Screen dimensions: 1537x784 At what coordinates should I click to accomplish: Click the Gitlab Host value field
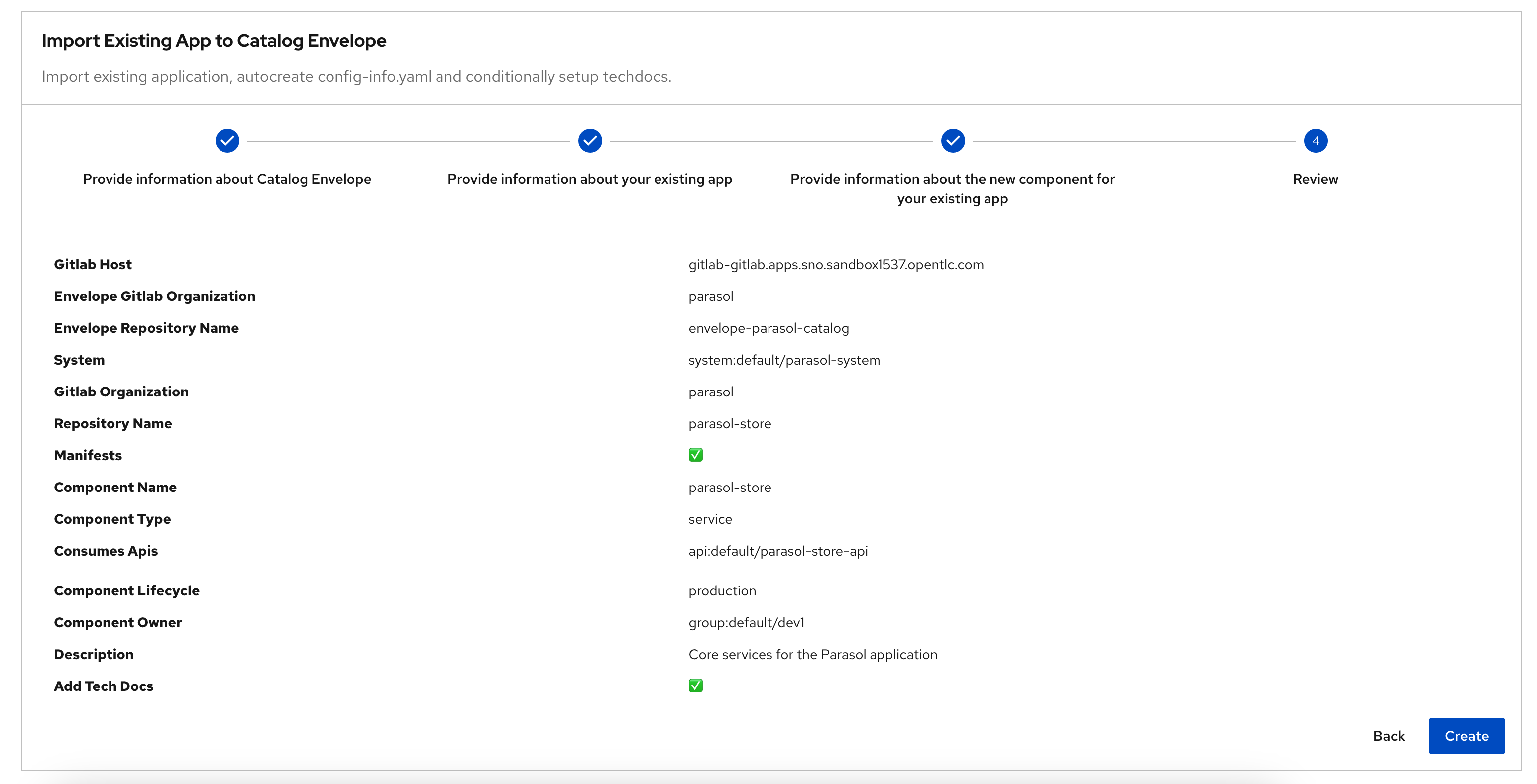click(835, 264)
